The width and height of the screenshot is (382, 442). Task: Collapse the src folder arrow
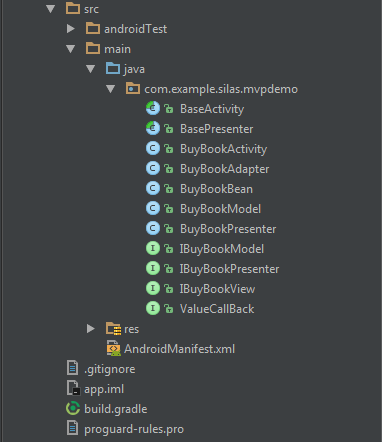(51, 9)
